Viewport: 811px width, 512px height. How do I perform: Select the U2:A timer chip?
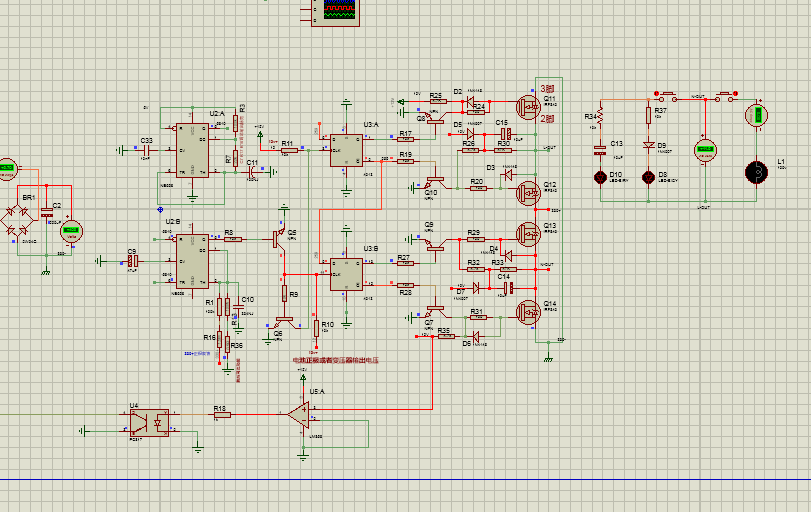coord(192,150)
